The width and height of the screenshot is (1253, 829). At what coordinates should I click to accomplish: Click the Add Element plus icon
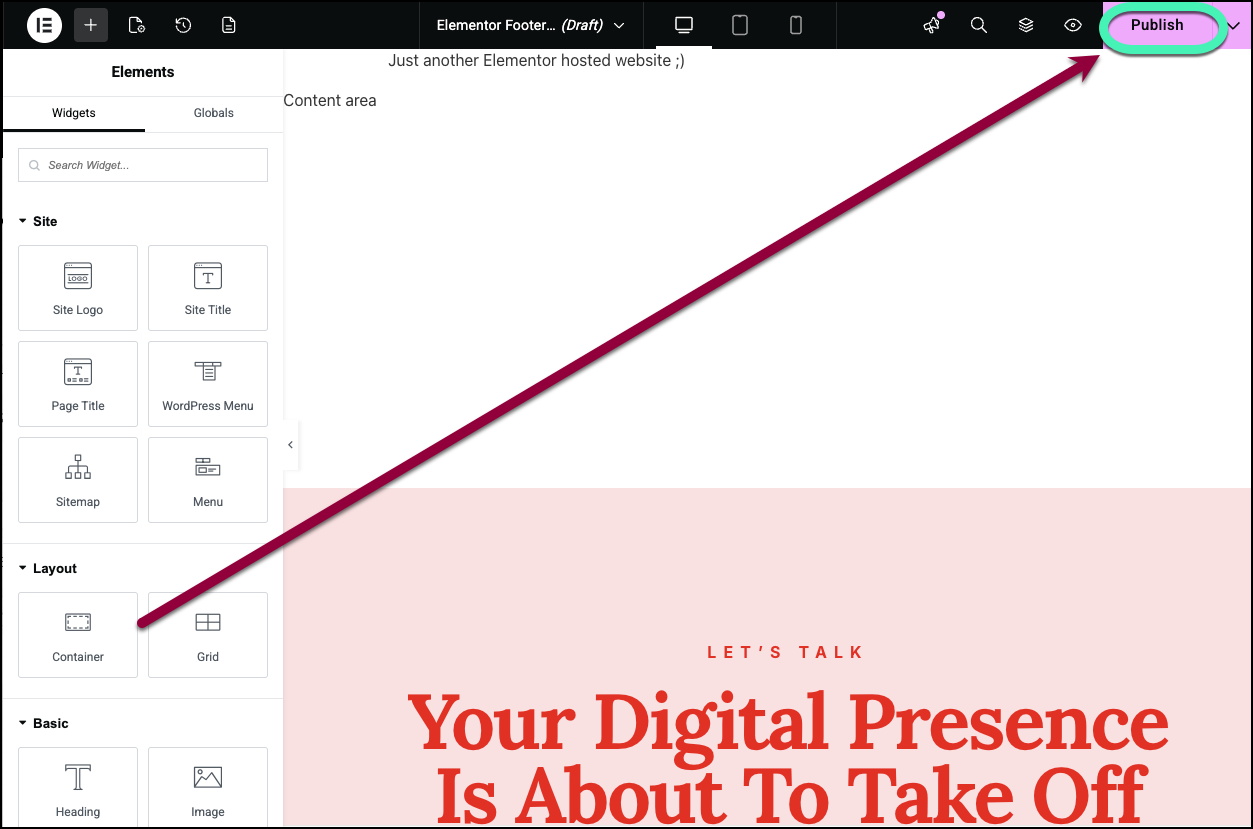[x=91, y=25]
